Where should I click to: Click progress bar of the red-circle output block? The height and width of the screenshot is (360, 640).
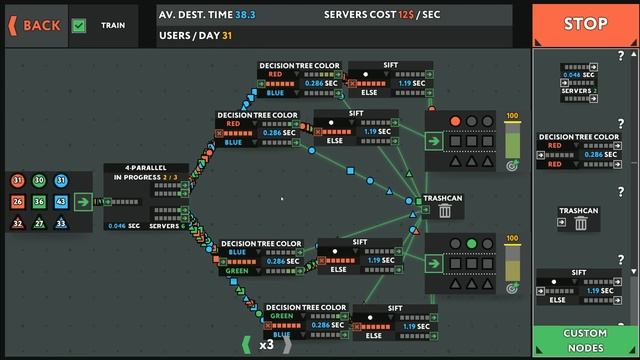tap(512, 141)
